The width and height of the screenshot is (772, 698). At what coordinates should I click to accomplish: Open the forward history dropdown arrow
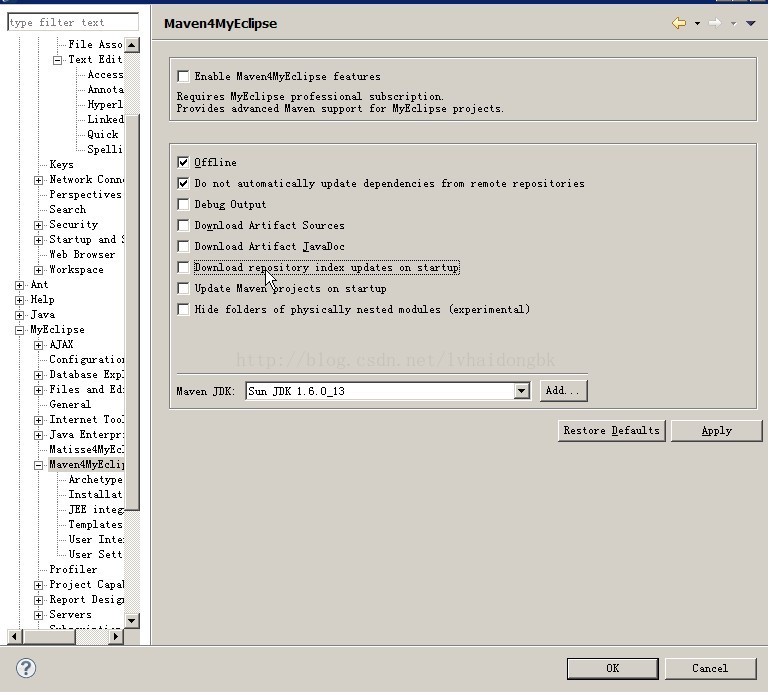click(733, 24)
